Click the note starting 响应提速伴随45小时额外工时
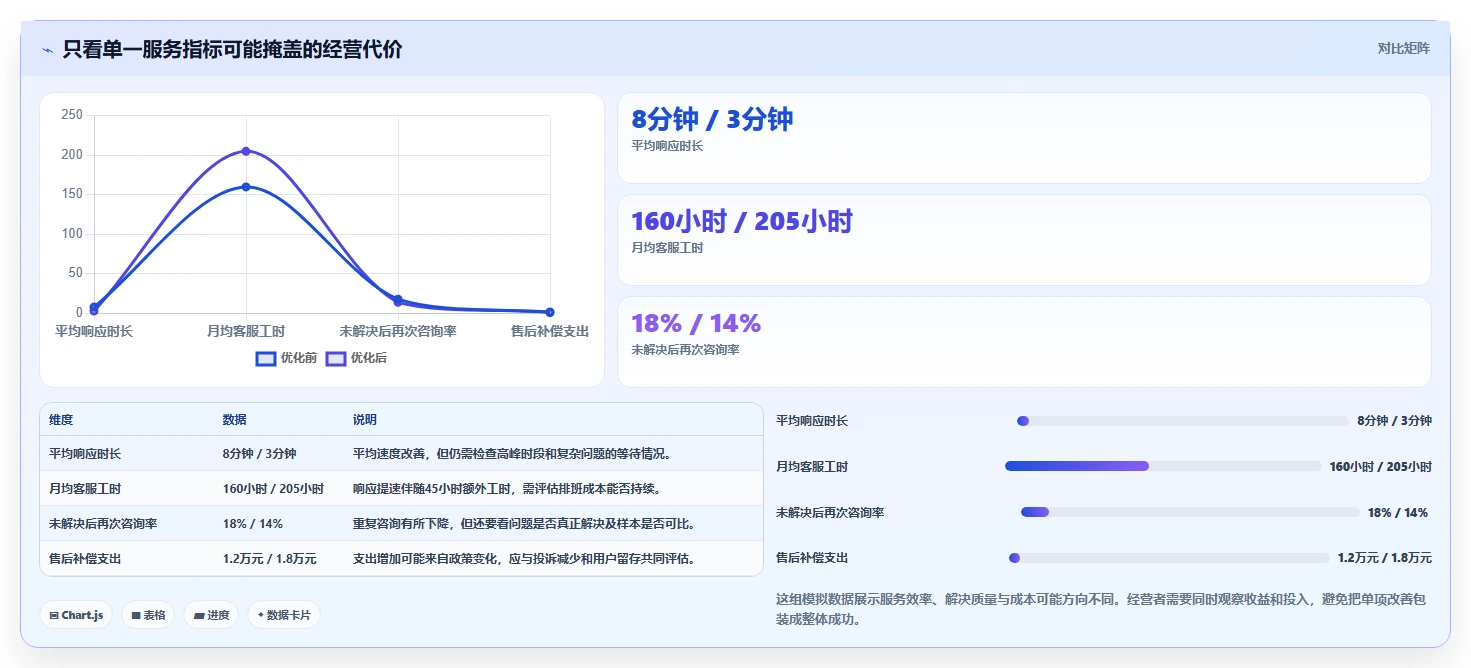This screenshot has height=668, width=1471. click(x=507, y=489)
